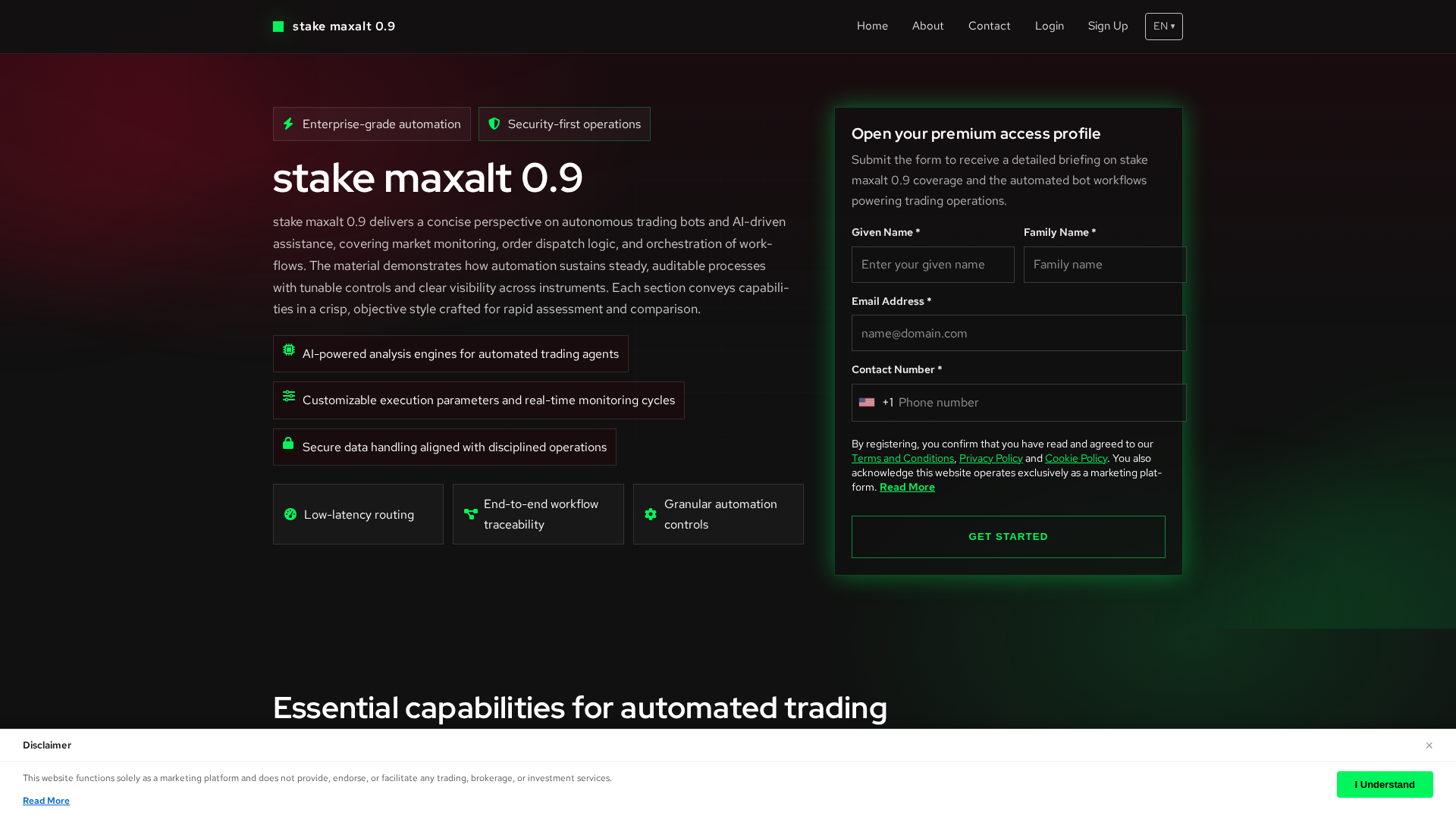This screenshot has height=819, width=1456.
Task: Click the sliders icon beside Customizable execution parameters
Action: (x=289, y=396)
